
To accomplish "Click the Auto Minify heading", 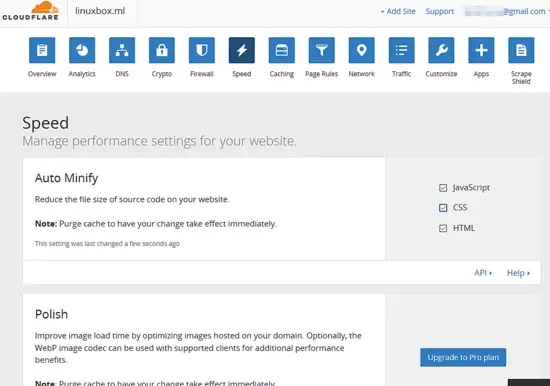I will (x=67, y=178).
